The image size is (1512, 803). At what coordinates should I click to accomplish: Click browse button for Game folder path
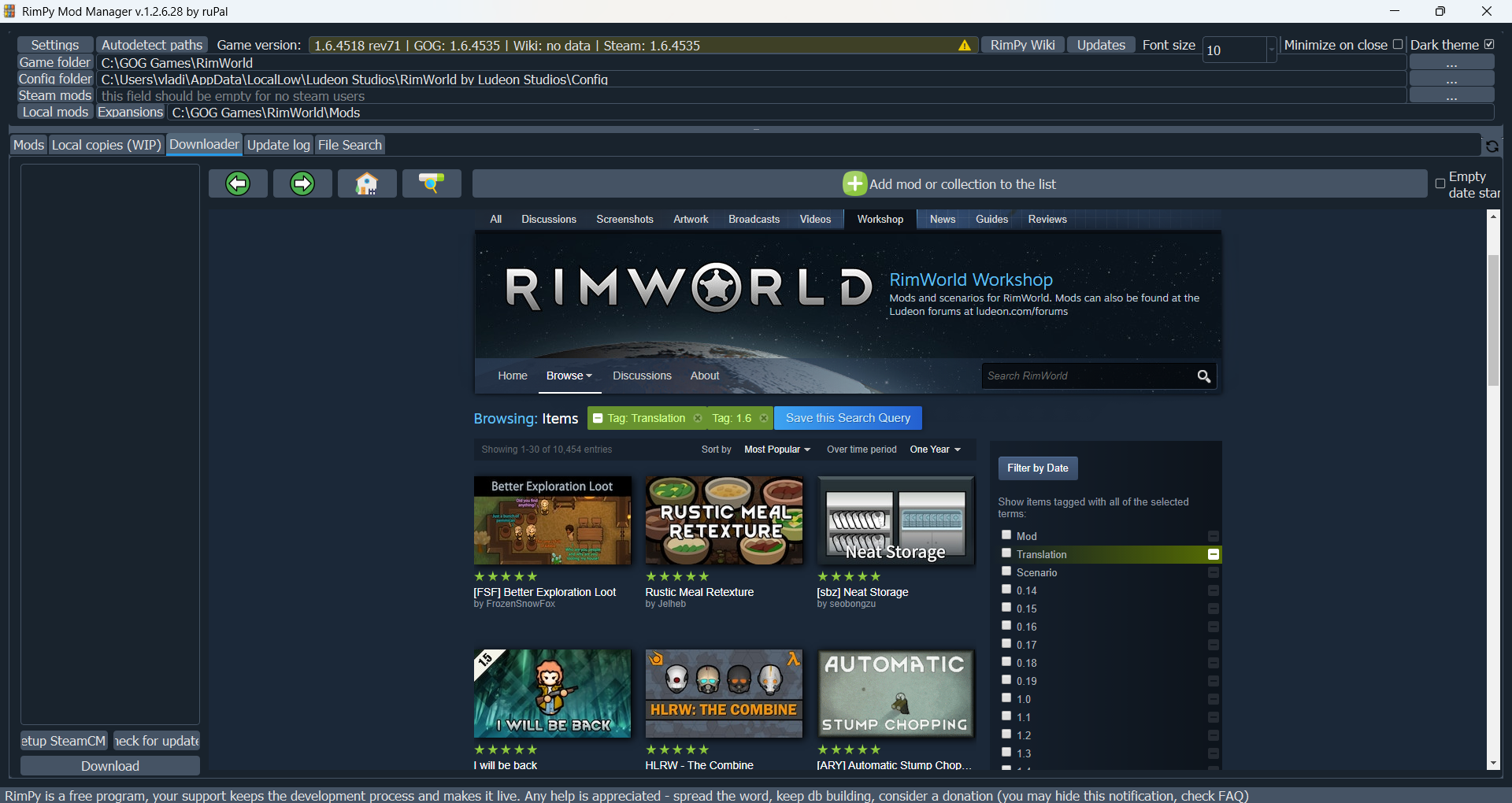pyautogui.click(x=1451, y=62)
